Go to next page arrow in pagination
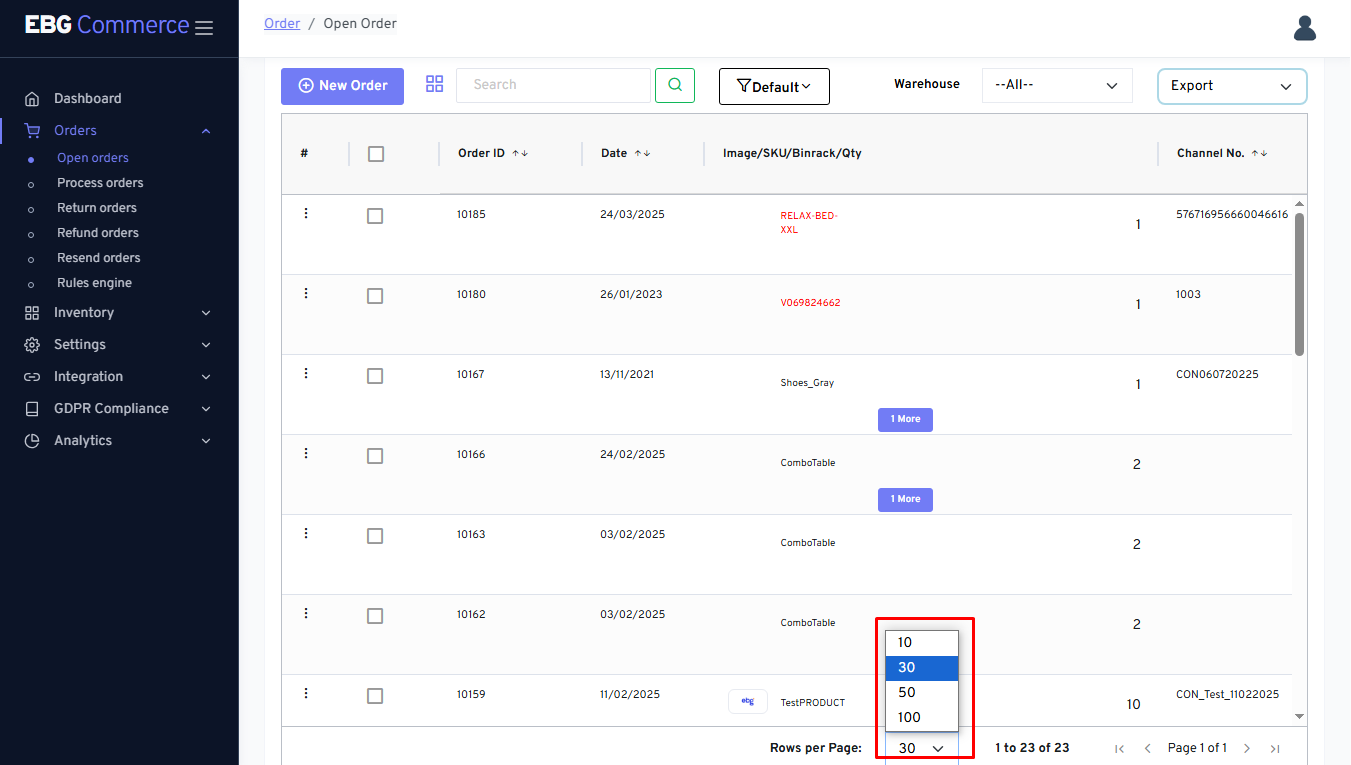The width and height of the screenshot is (1351, 765). [1247, 748]
